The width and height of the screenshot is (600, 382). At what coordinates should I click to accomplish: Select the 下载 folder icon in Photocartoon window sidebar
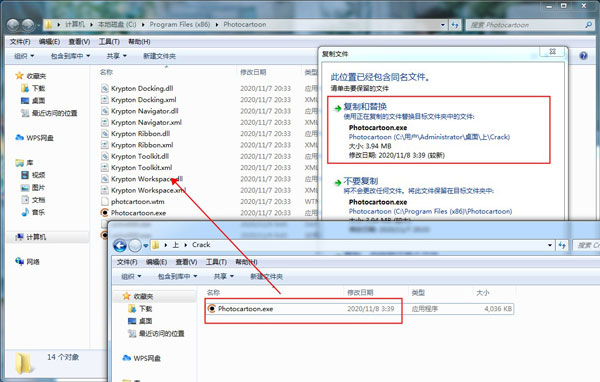(x=25, y=88)
